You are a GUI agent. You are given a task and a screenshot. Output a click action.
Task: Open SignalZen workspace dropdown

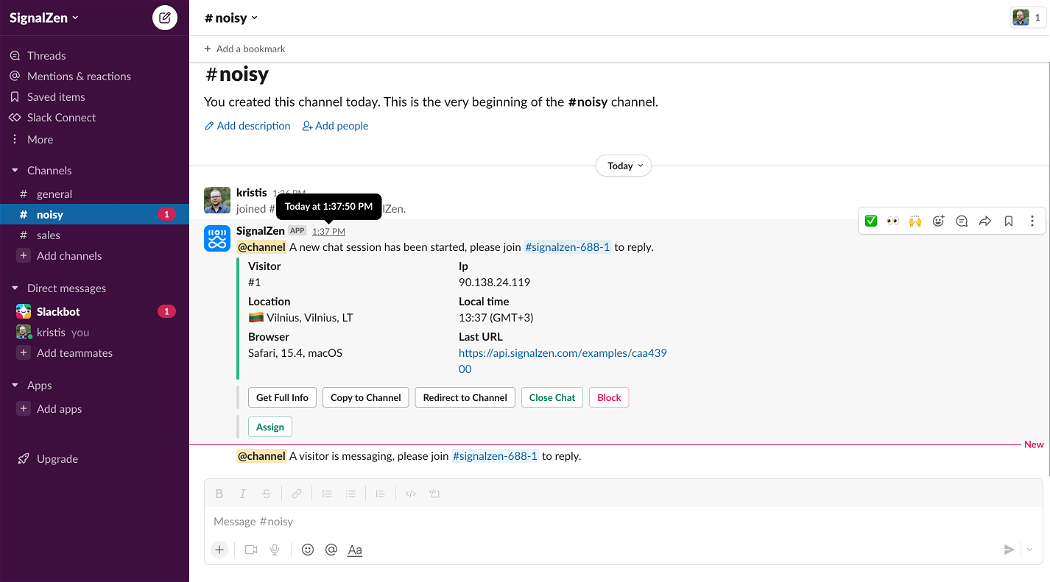click(x=44, y=18)
